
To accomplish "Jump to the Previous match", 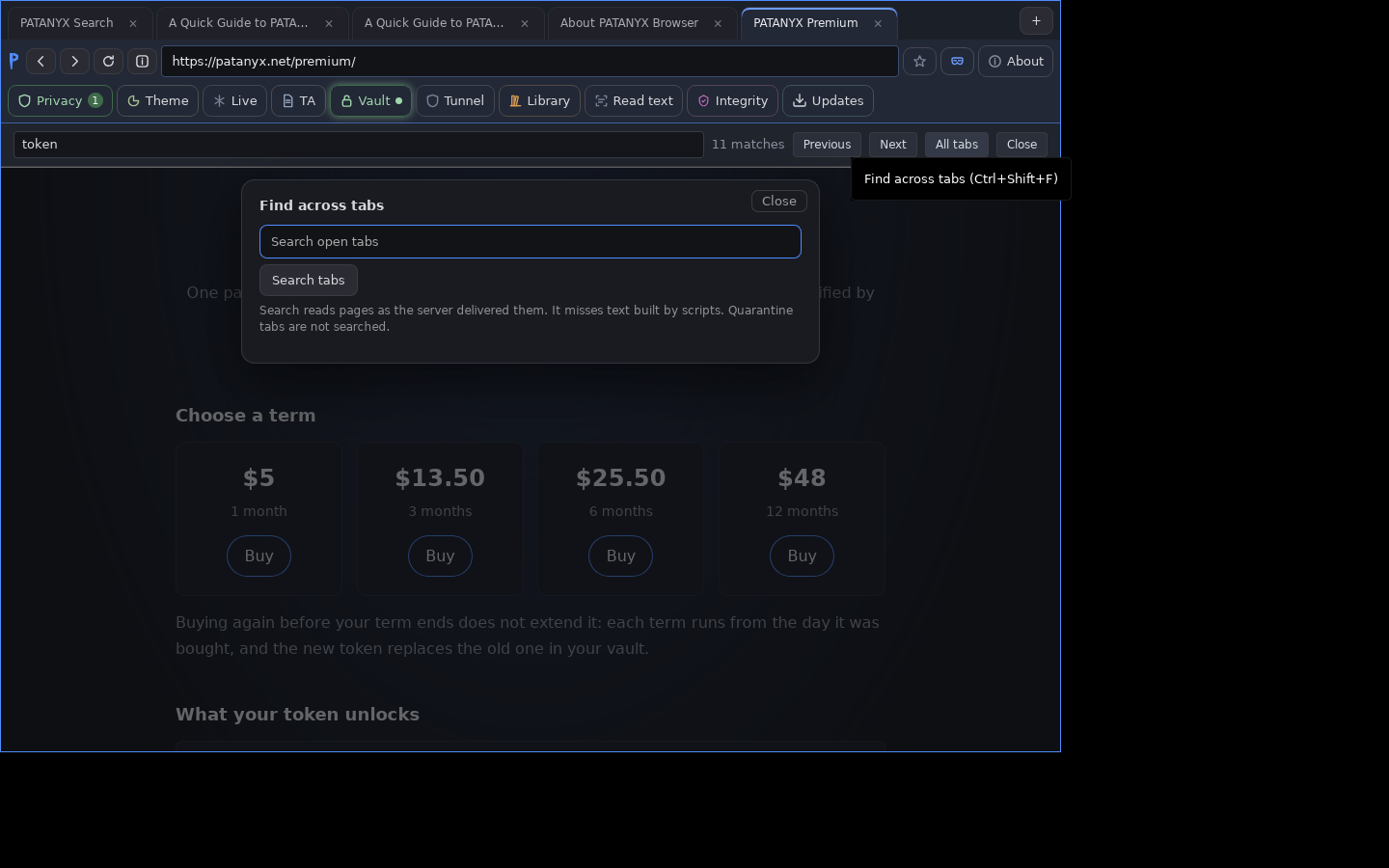I will [827, 144].
